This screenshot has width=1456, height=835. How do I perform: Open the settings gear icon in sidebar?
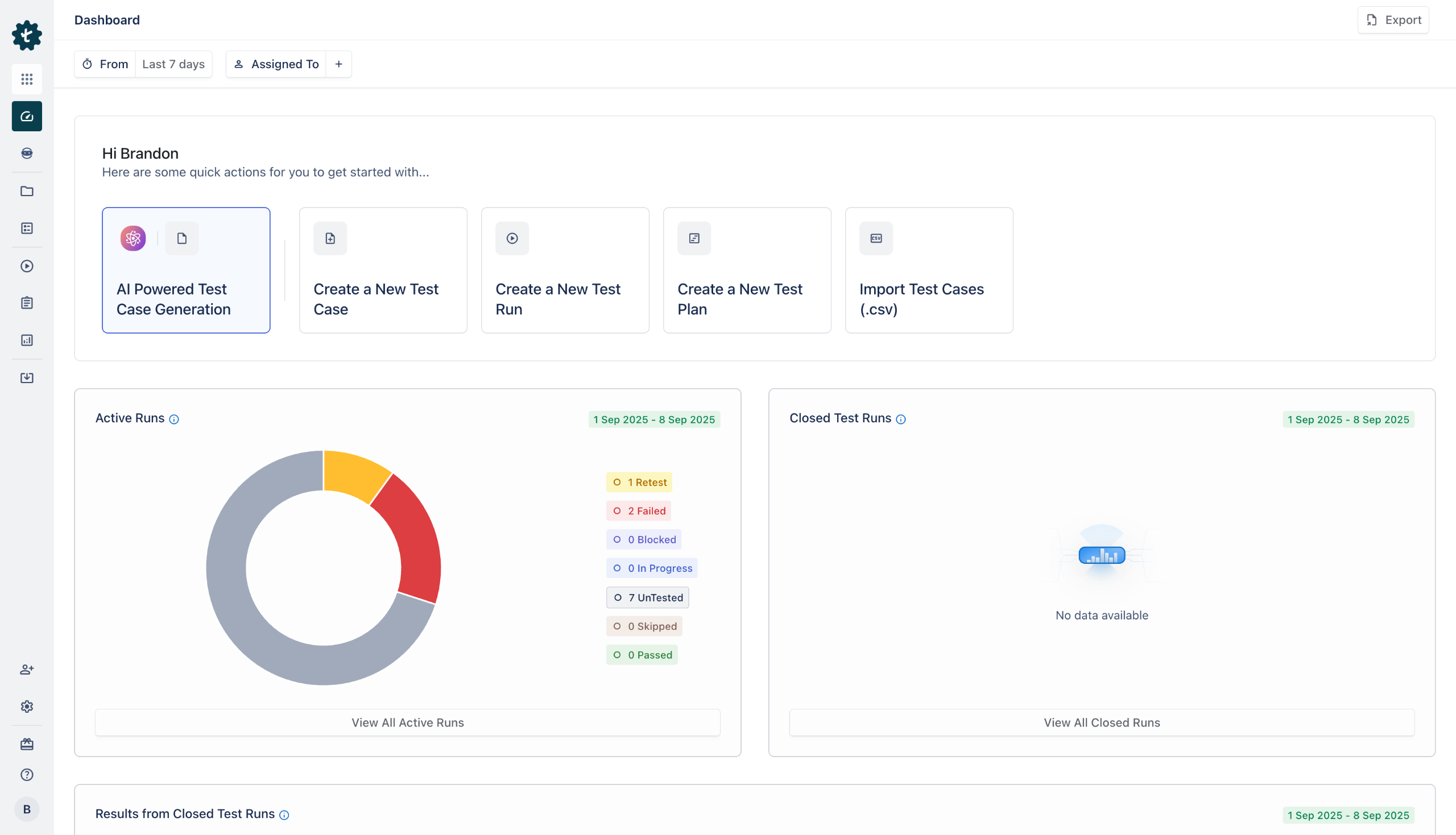[x=27, y=707]
